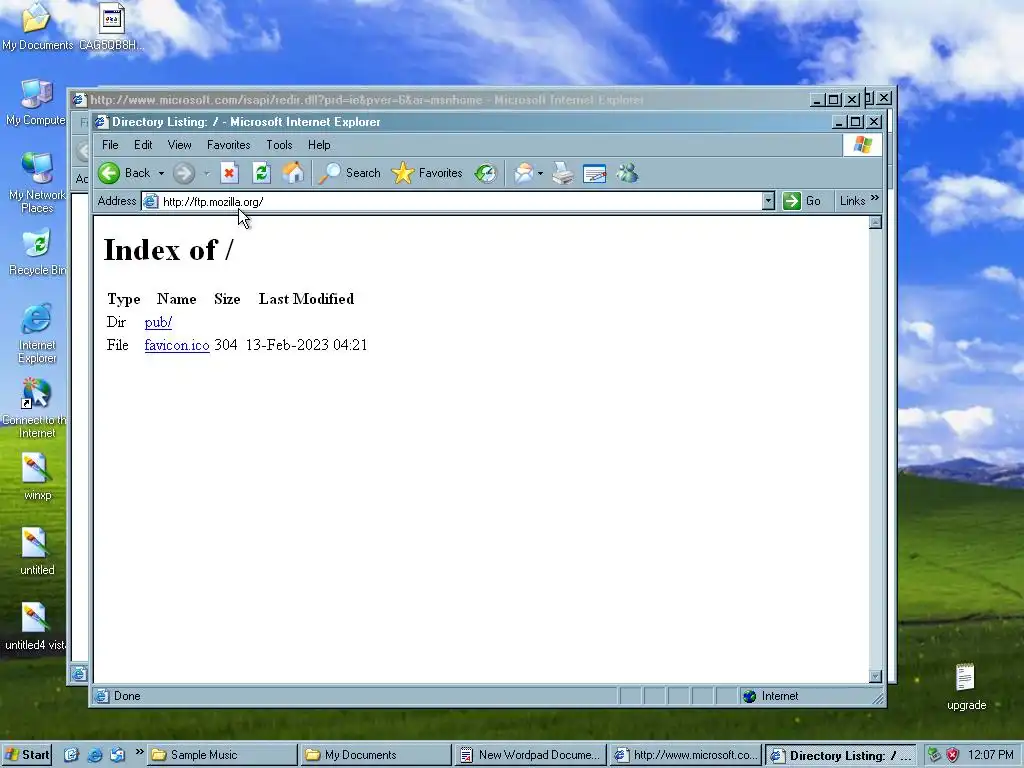Screen dimensions: 1024x768
Task: Click the Windows flag logo throbber
Action: 863,144
